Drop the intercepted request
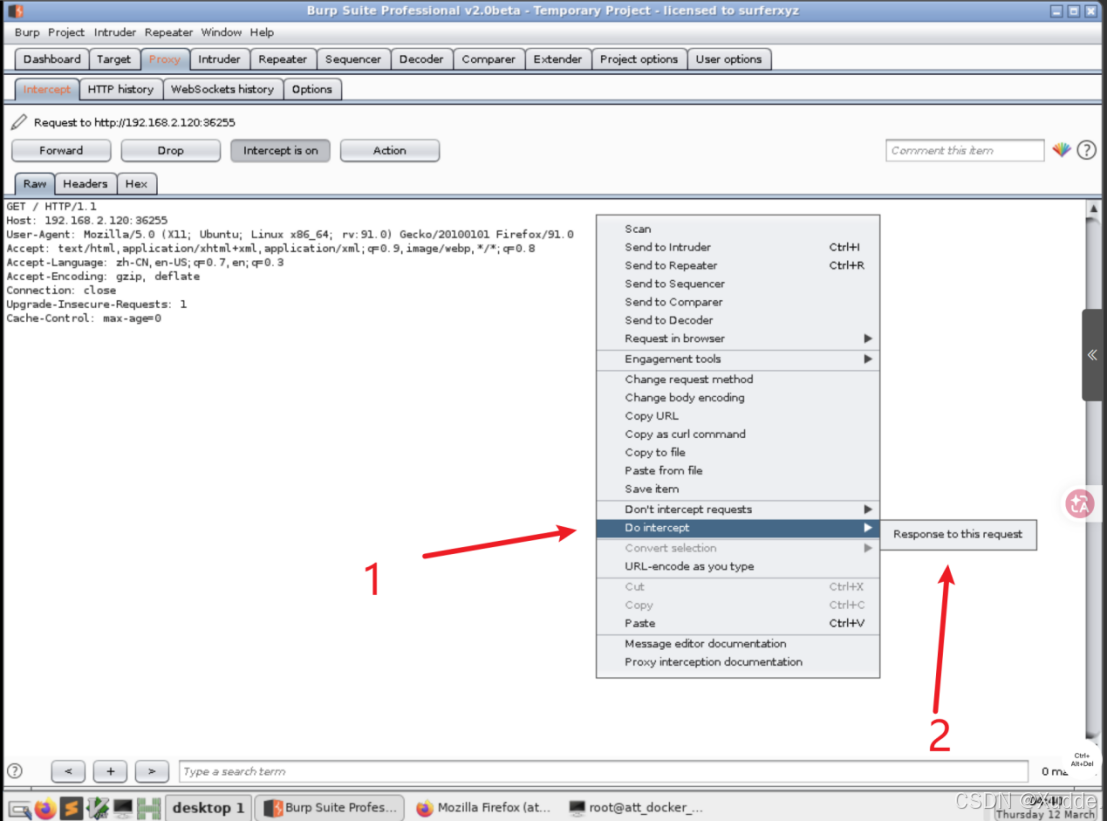Image resolution: width=1108 pixels, height=821 pixels. [170, 150]
